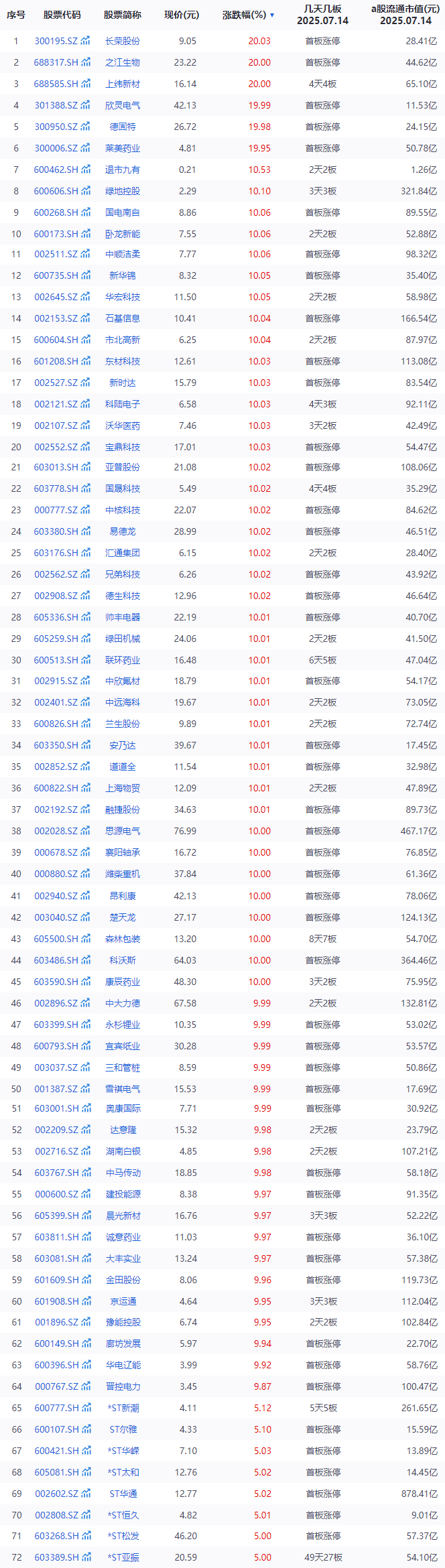Open the chart icon beside 603389.SH
The height and width of the screenshot is (1568, 445).
[86, 1557]
